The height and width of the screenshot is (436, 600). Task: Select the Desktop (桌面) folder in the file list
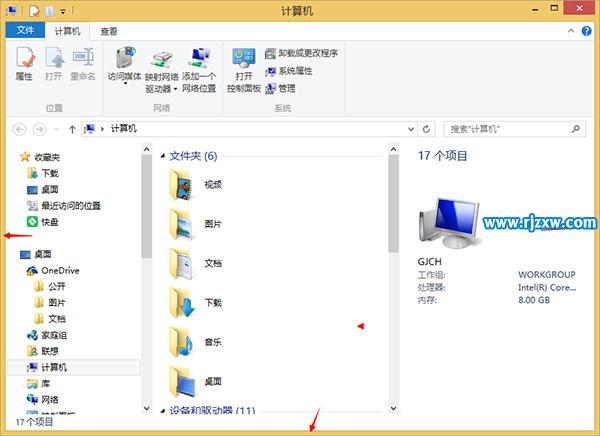tap(196, 382)
